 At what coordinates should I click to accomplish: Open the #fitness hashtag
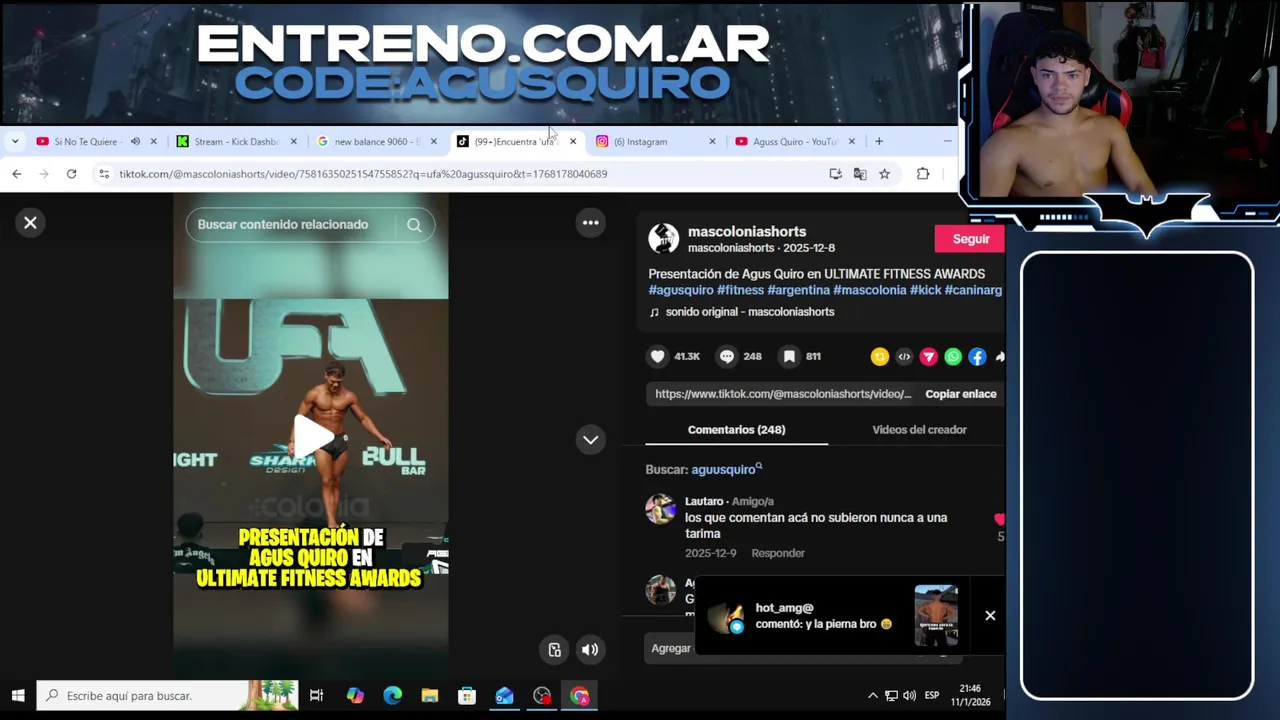pyautogui.click(x=740, y=290)
